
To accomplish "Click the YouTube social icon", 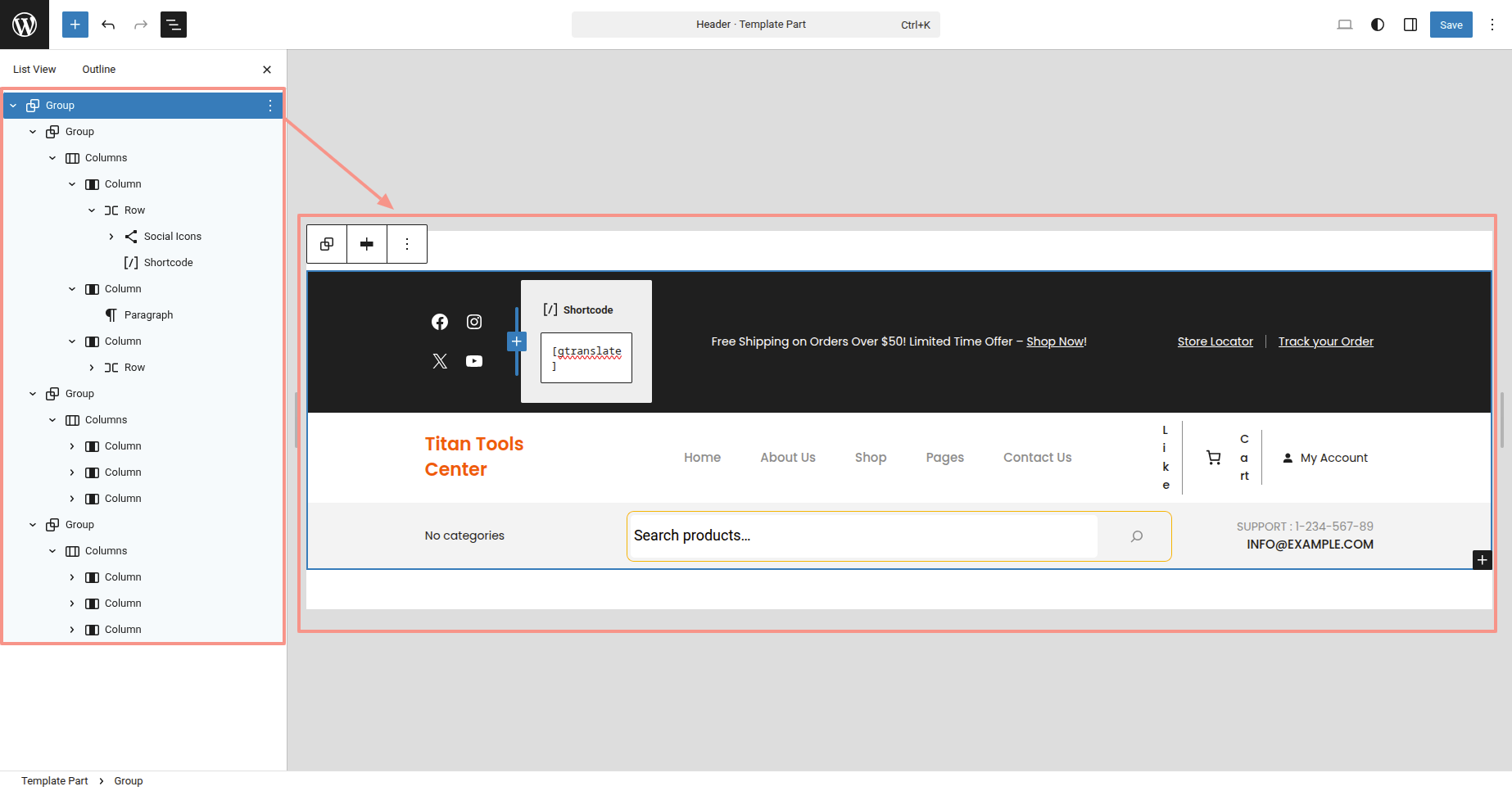I will [474, 361].
